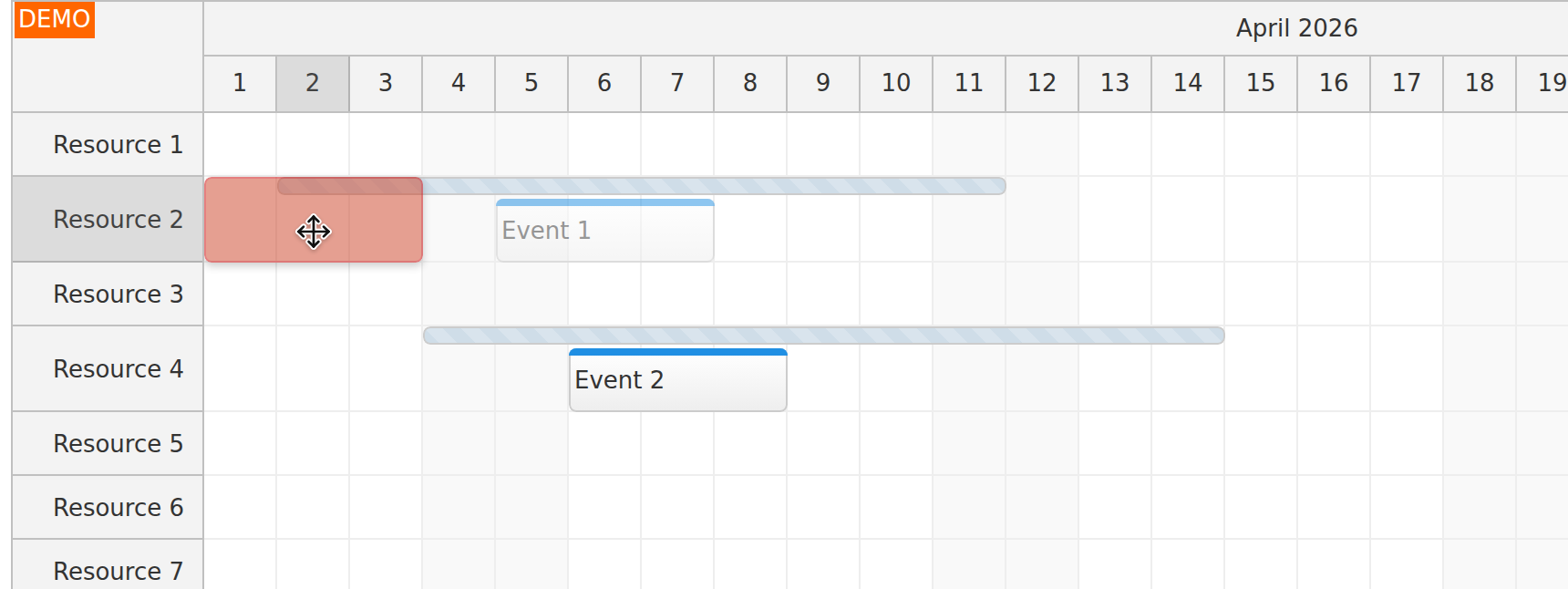This screenshot has height=589, width=1568.
Task: Click the April 2026 month header
Action: point(1295,27)
